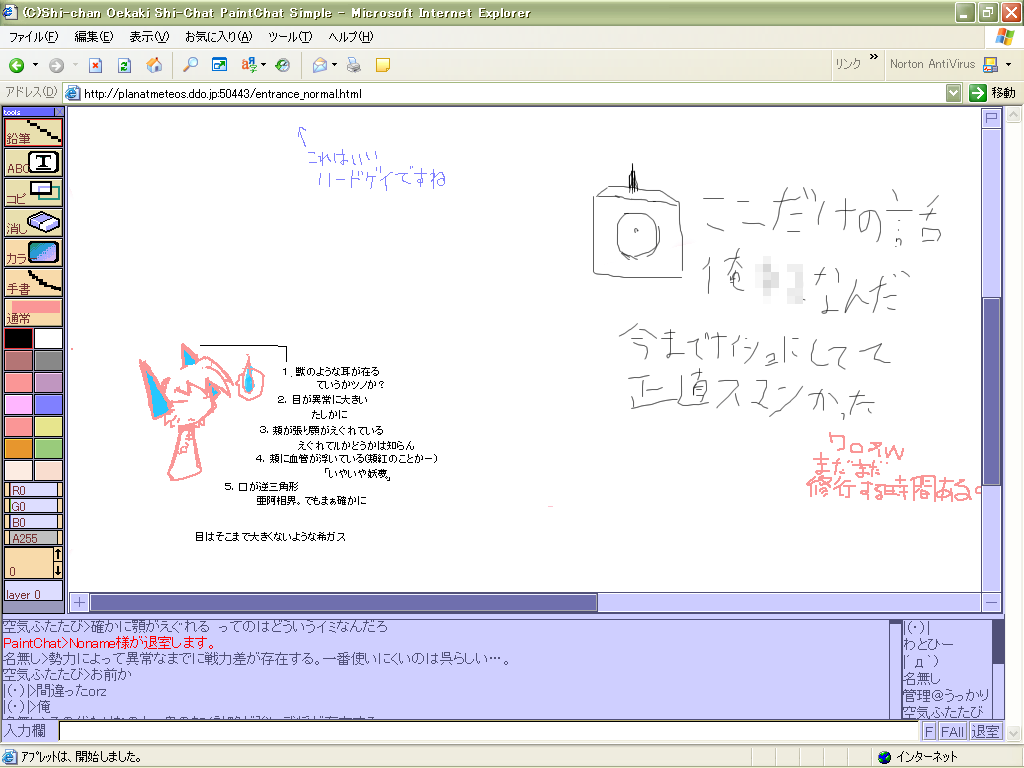Screen dimensions: 1024x768
Task: Click the canvas plus zoom button
Action: 79,602
